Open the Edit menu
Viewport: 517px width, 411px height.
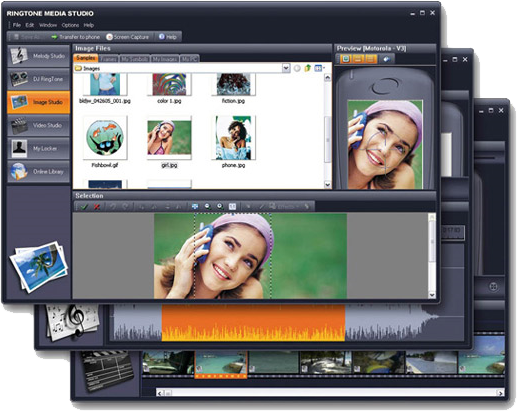click(x=30, y=25)
